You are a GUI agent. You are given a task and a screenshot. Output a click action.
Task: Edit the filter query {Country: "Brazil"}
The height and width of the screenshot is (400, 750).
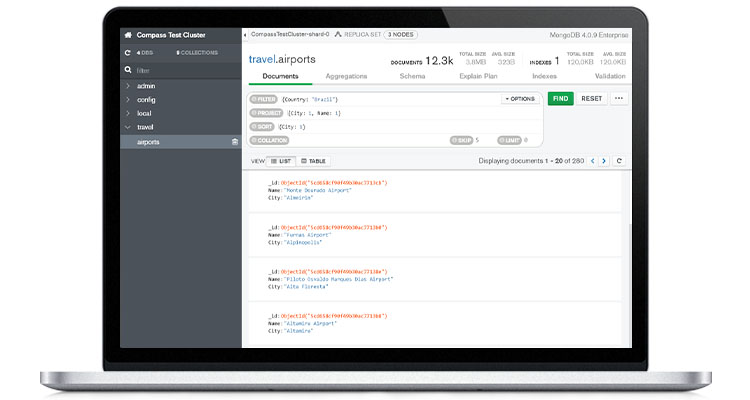[x=310, y=100]
